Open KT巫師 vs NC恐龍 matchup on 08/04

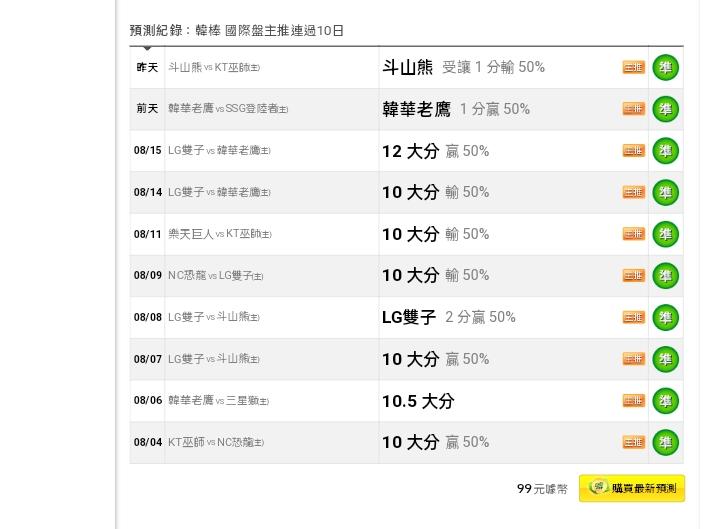pos(216,442)
